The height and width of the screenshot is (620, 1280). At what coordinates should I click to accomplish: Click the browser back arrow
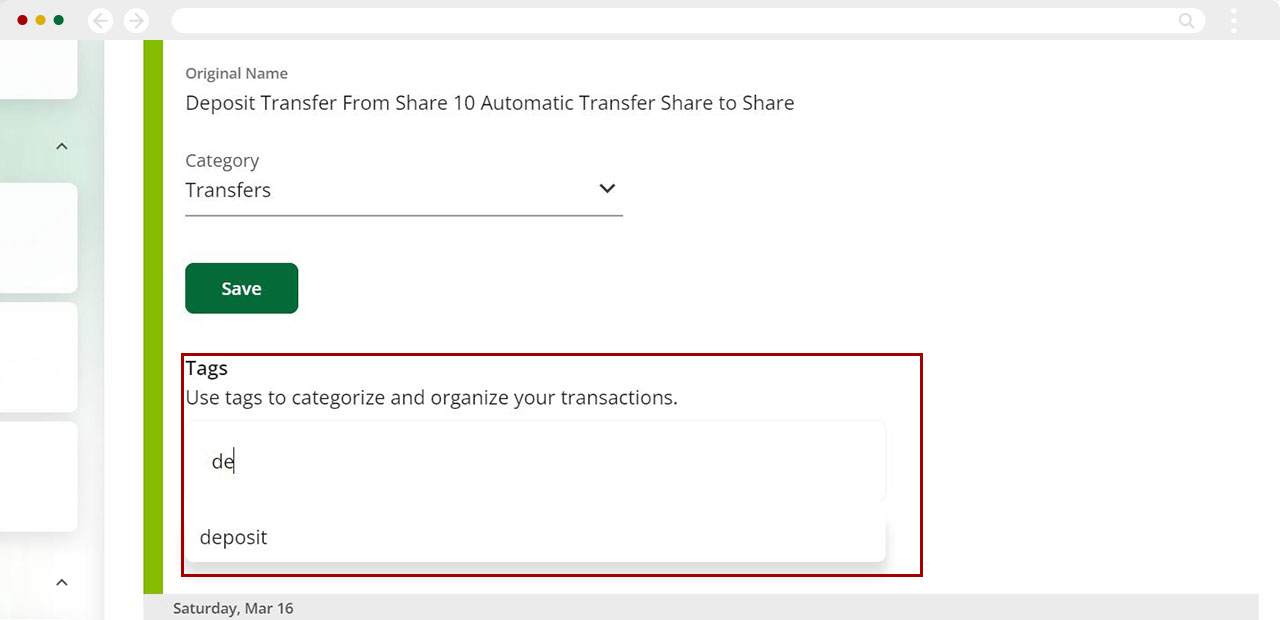pos(100,20)
